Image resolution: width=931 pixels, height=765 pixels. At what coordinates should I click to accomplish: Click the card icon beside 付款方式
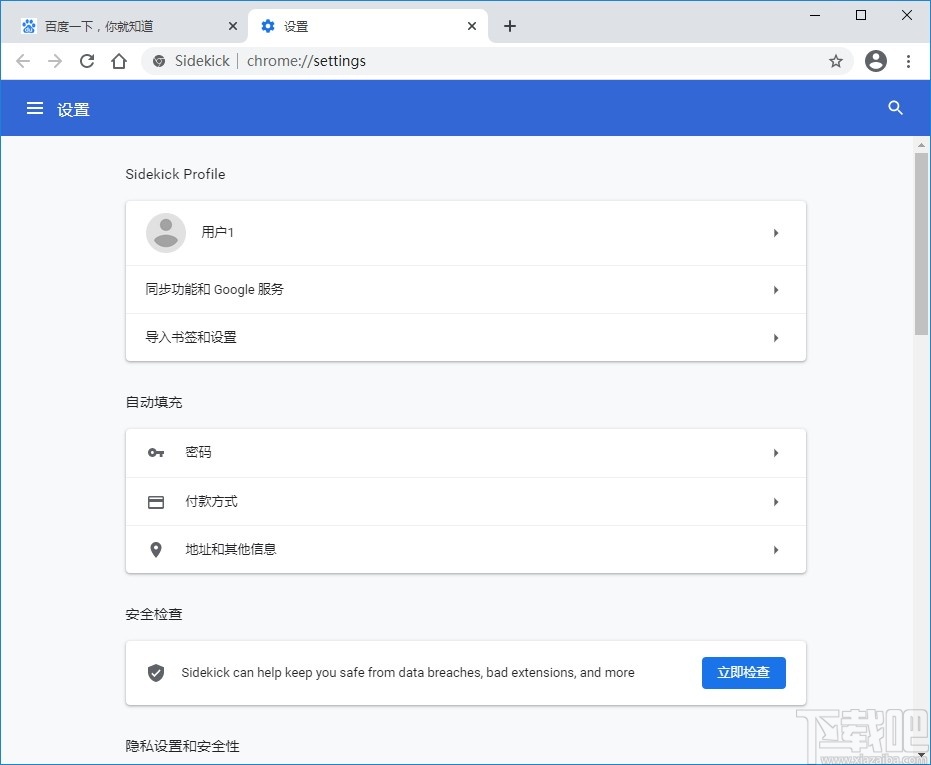click(x=155, y=501)
